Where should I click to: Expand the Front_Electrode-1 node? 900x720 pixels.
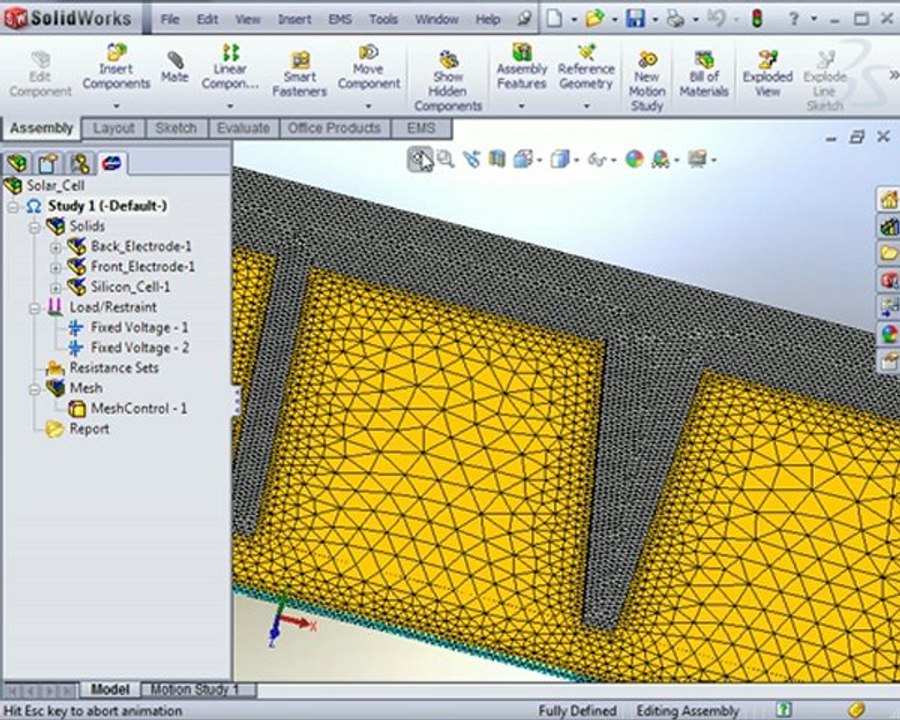coord(55,268)
